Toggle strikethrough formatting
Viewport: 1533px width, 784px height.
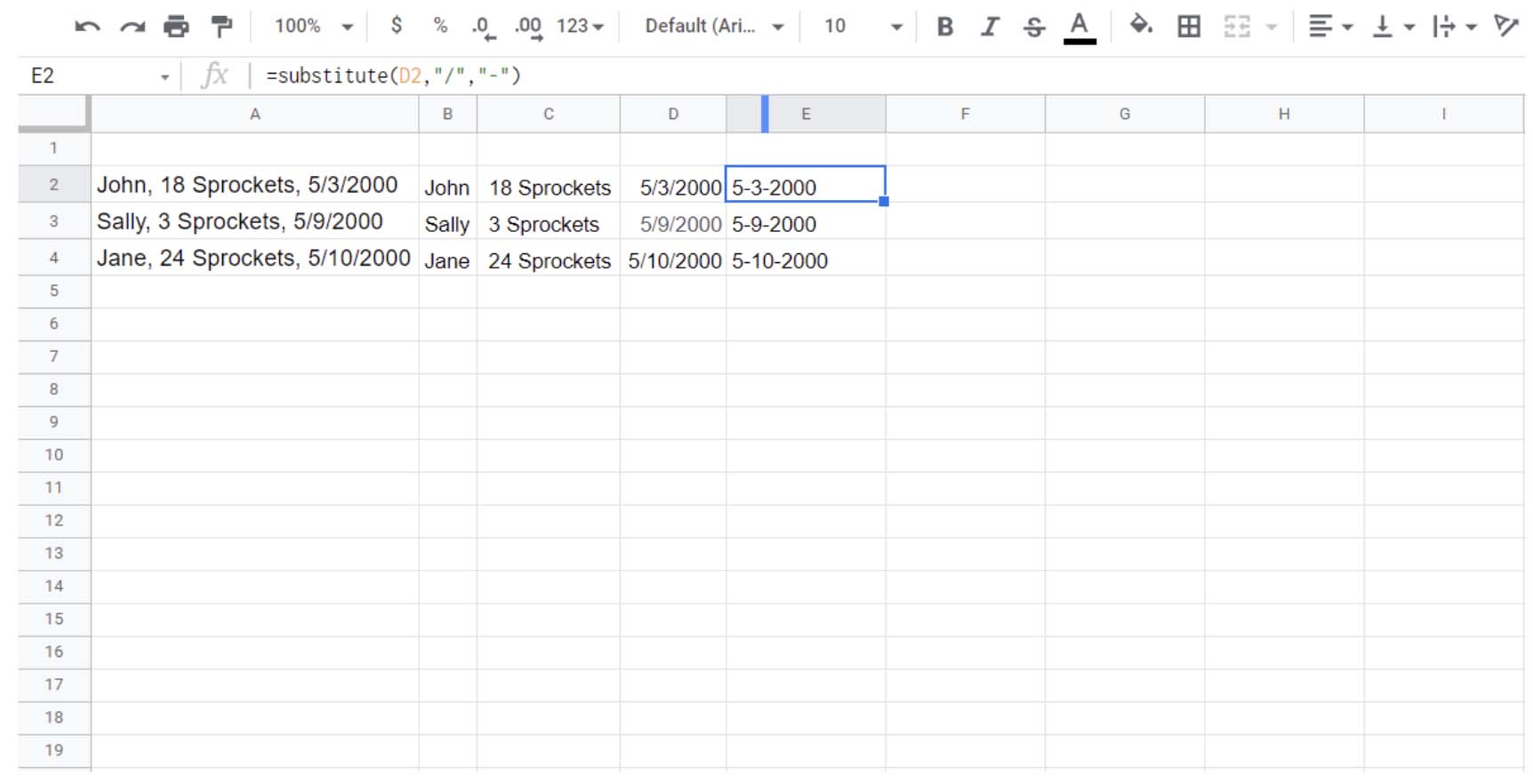pyautogui.click(x=1034, y=27)
